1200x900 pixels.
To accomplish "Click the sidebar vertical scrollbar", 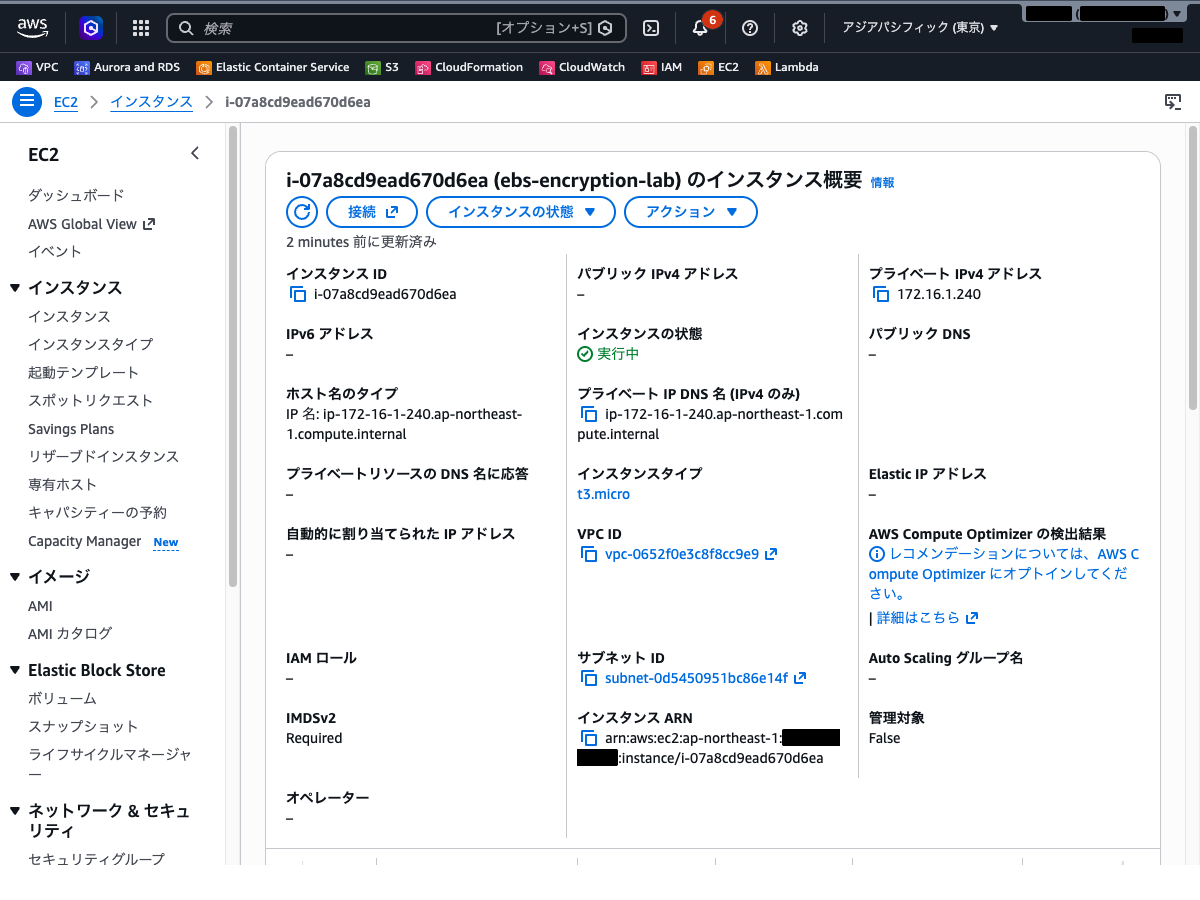I will tap(233, 355).
